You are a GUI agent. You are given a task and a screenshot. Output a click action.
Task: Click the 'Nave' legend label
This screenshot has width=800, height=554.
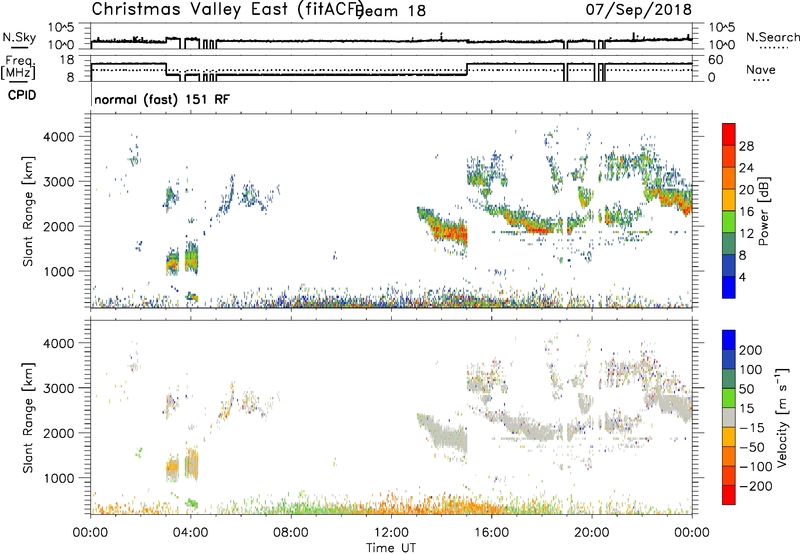pyautogui.click(x=761, y=69)
